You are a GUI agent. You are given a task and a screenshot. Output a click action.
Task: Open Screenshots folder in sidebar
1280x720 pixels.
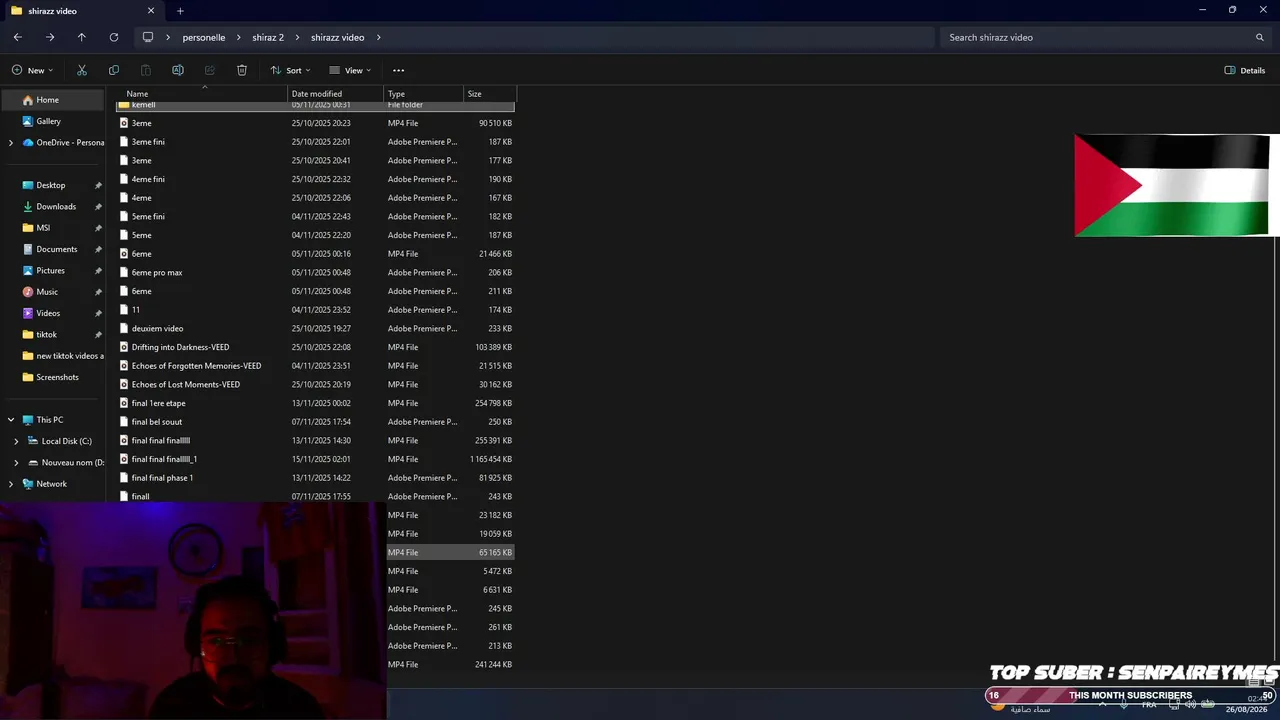(x=57, y=377)
